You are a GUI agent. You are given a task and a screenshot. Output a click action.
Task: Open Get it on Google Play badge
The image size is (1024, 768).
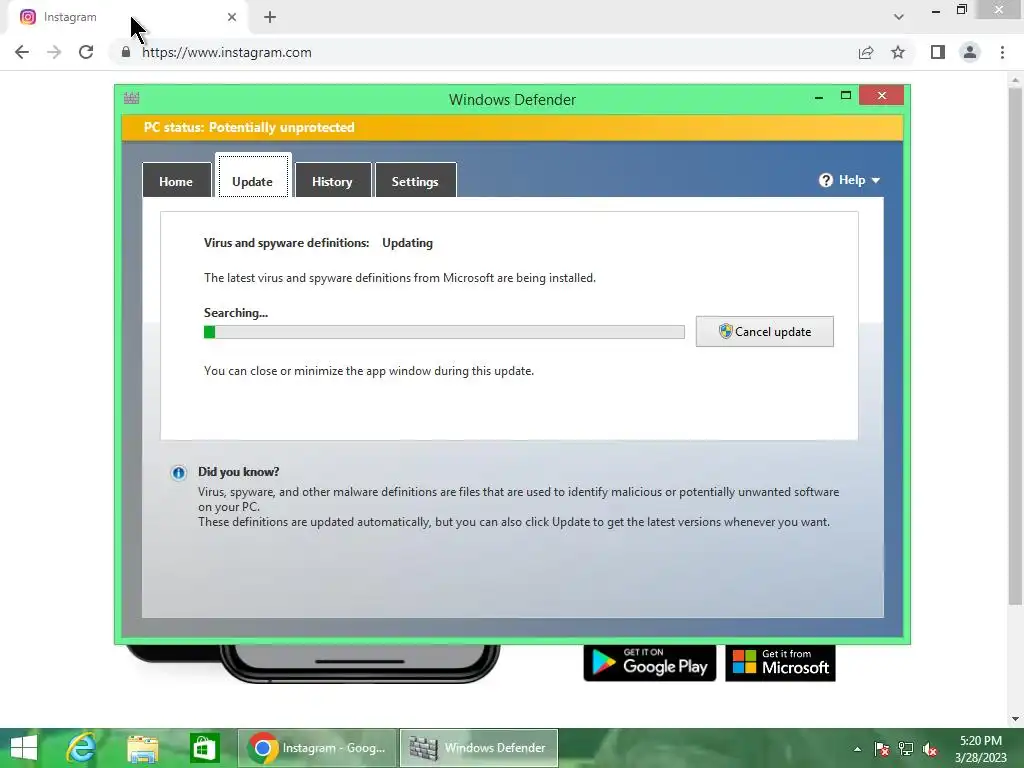[x=650, y=663]
